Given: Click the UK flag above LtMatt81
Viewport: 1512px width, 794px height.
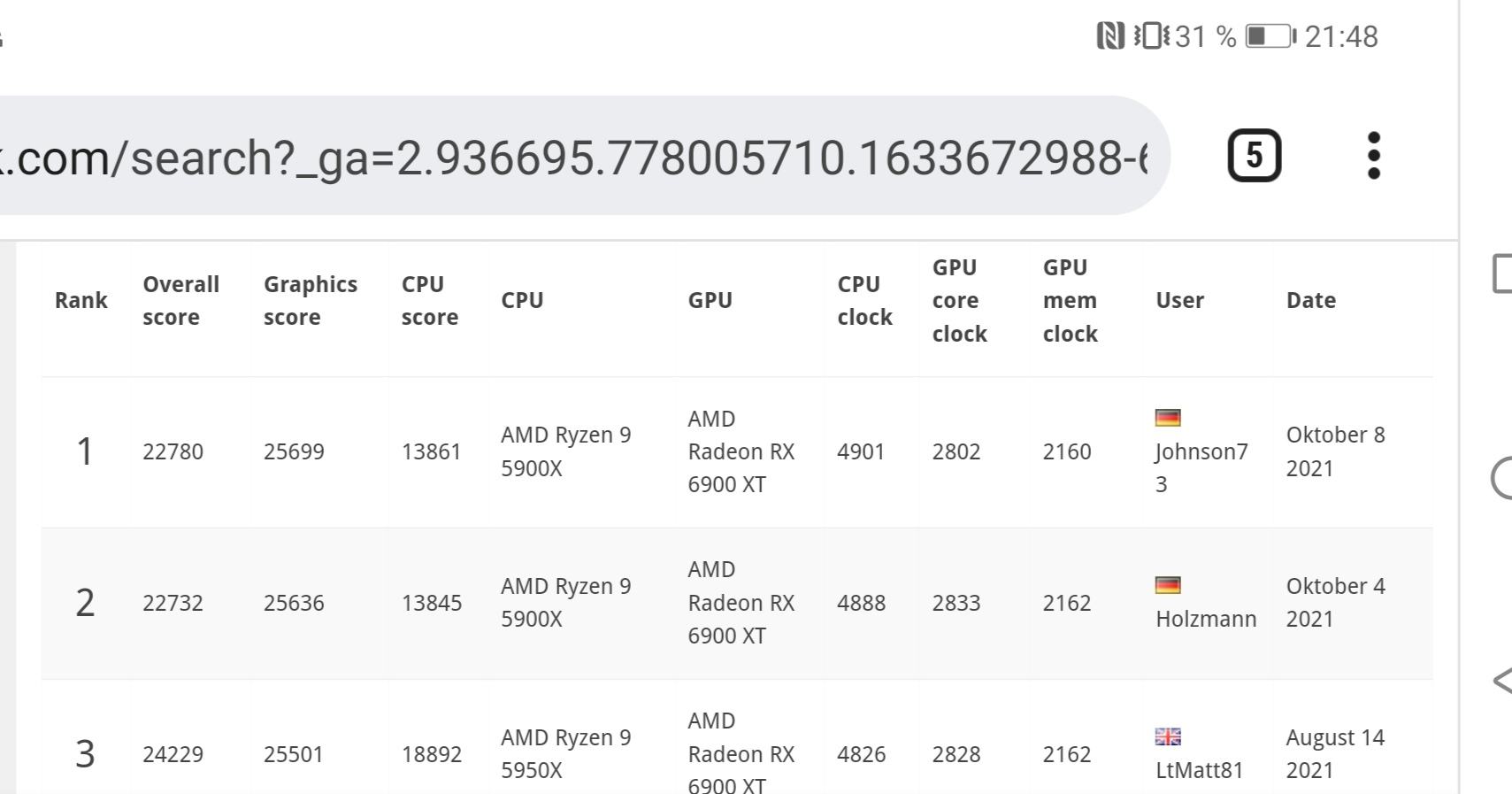Looking at the screenshot, I should (1168, 736).
